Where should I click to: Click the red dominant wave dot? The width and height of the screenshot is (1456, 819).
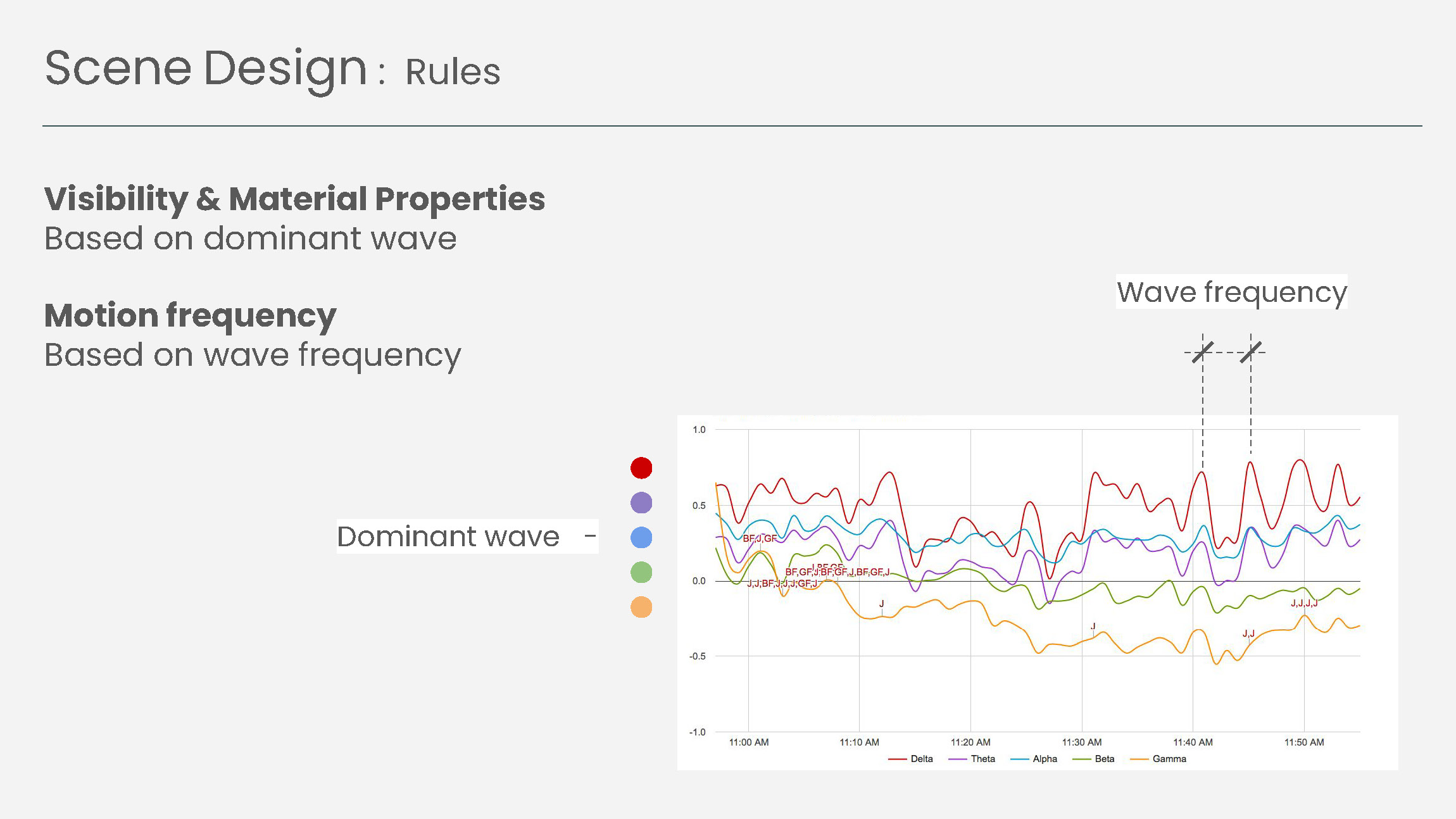[641, 468]
